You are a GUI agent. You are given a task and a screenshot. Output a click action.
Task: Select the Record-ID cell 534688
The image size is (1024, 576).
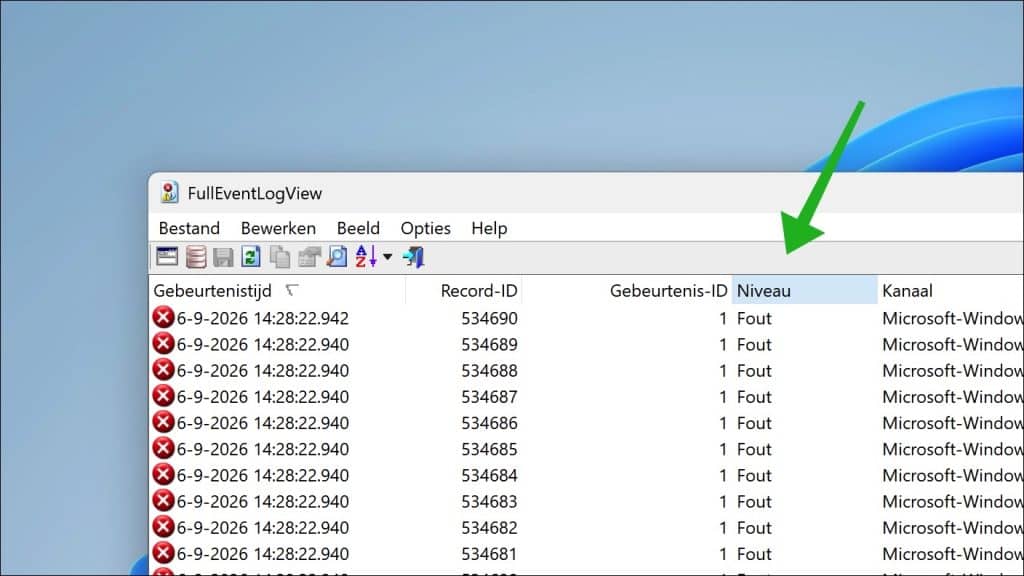[489, 370]
